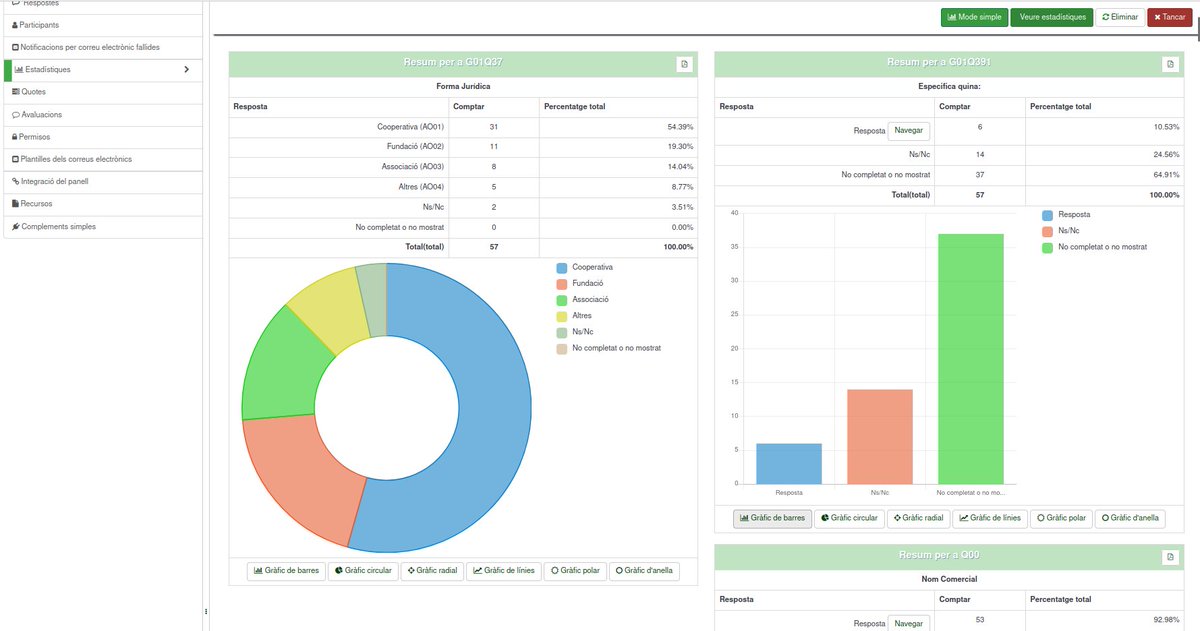Screen dimensions: 1200x631
Task: Open Veure estadístiques
Action: 1052,17
